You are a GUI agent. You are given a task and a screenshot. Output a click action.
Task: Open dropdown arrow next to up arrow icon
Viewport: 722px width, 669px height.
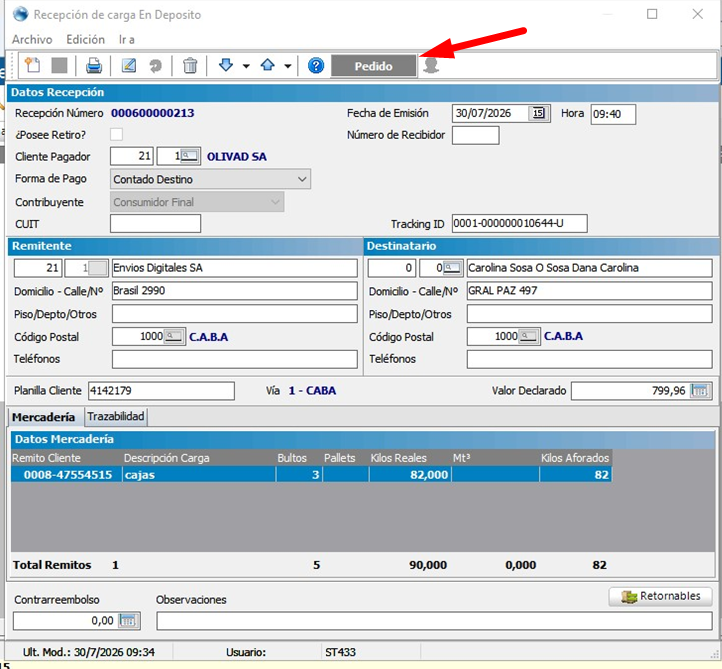pos(288,66)
